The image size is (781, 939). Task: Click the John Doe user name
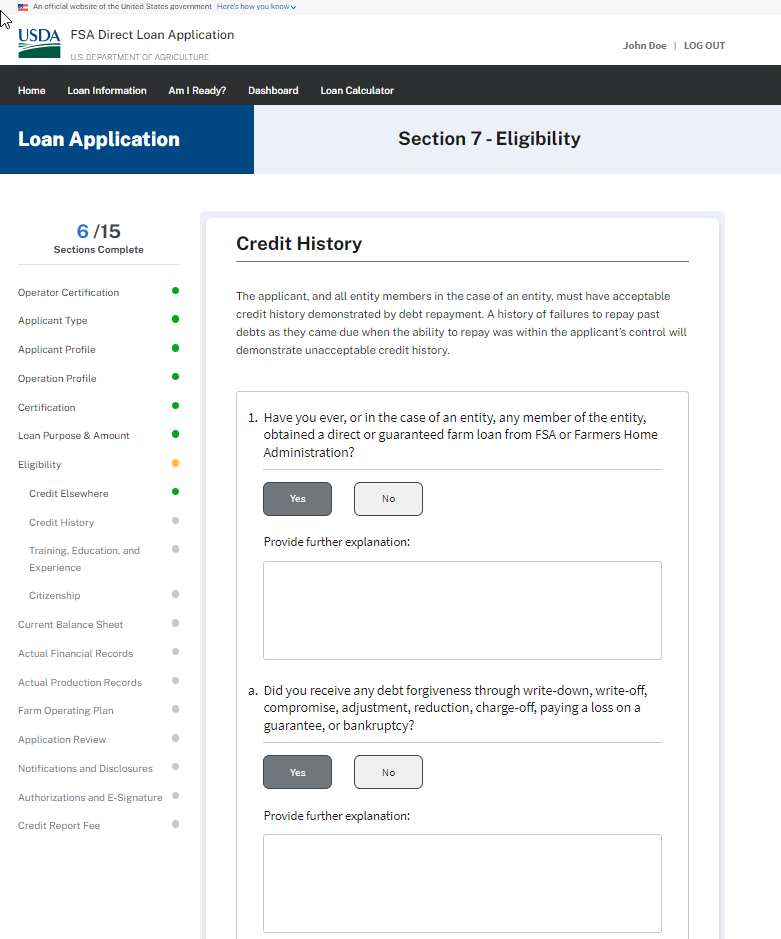[644, 46]
